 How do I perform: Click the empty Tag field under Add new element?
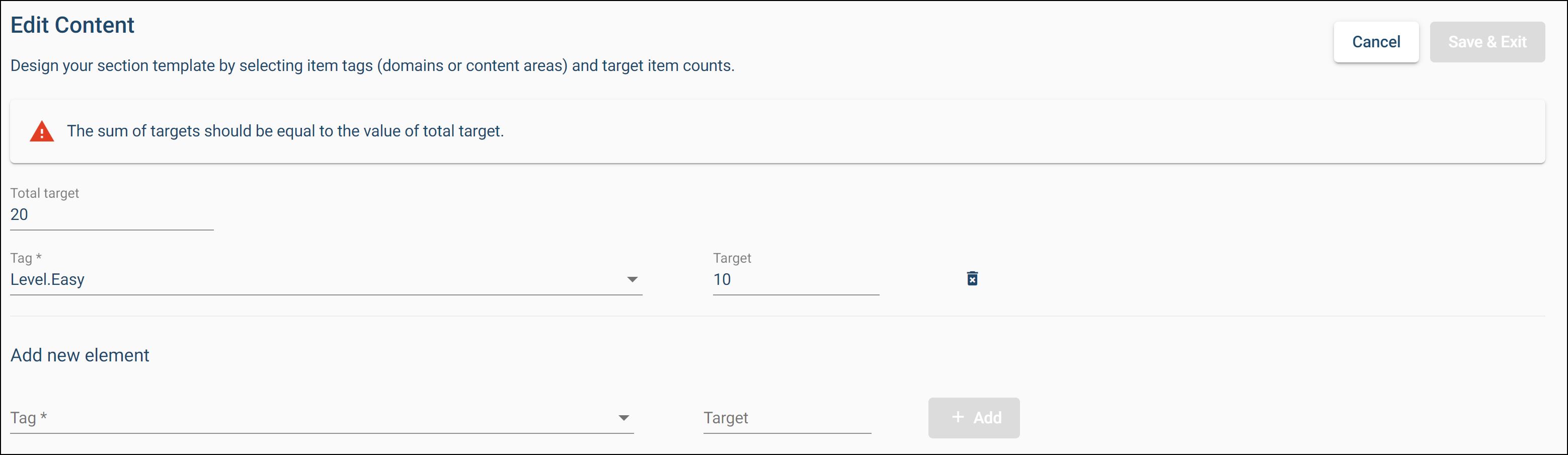[x=304, y=418]
